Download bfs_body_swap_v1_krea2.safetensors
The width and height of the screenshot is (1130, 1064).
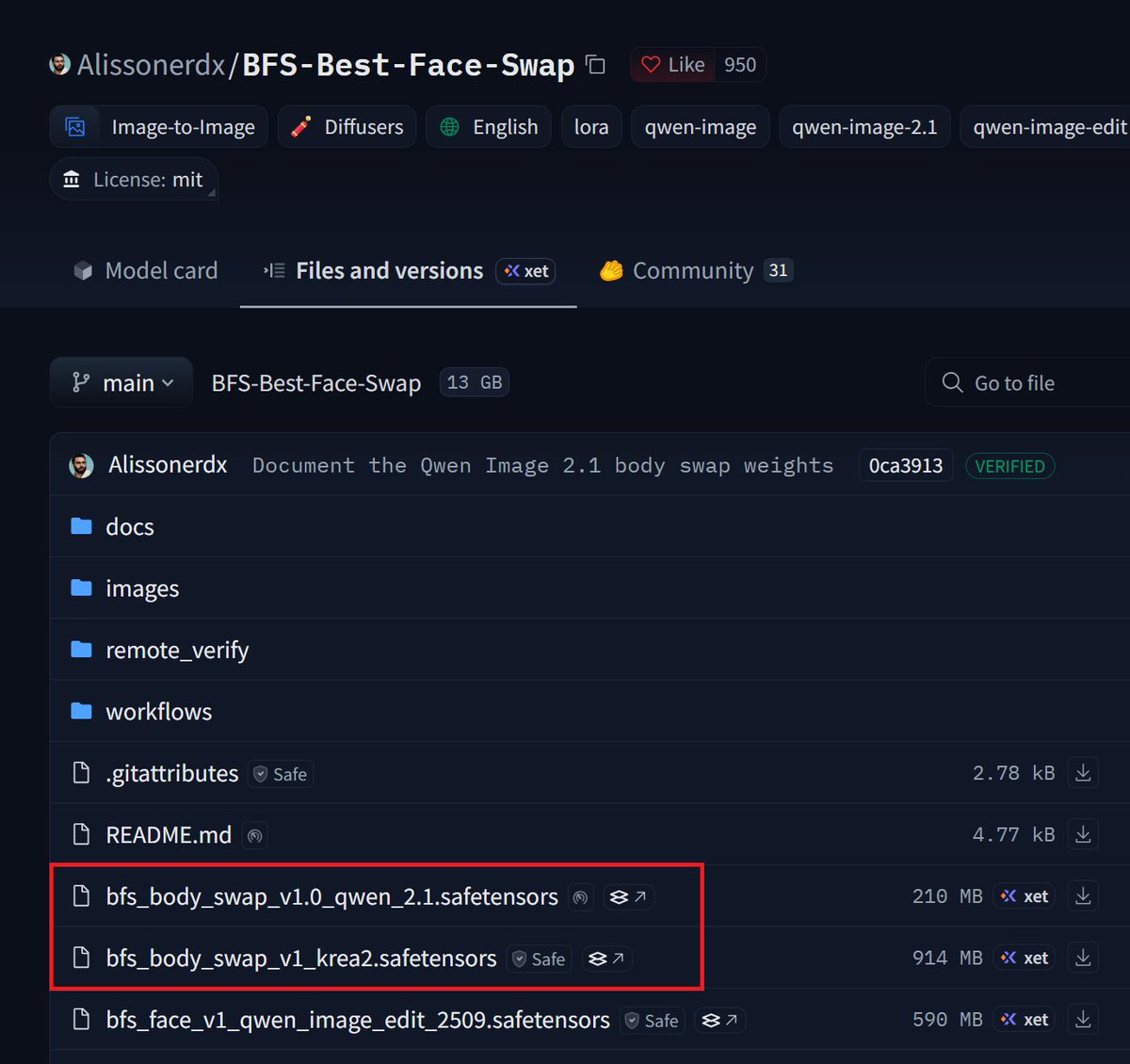coord(1083,958)
